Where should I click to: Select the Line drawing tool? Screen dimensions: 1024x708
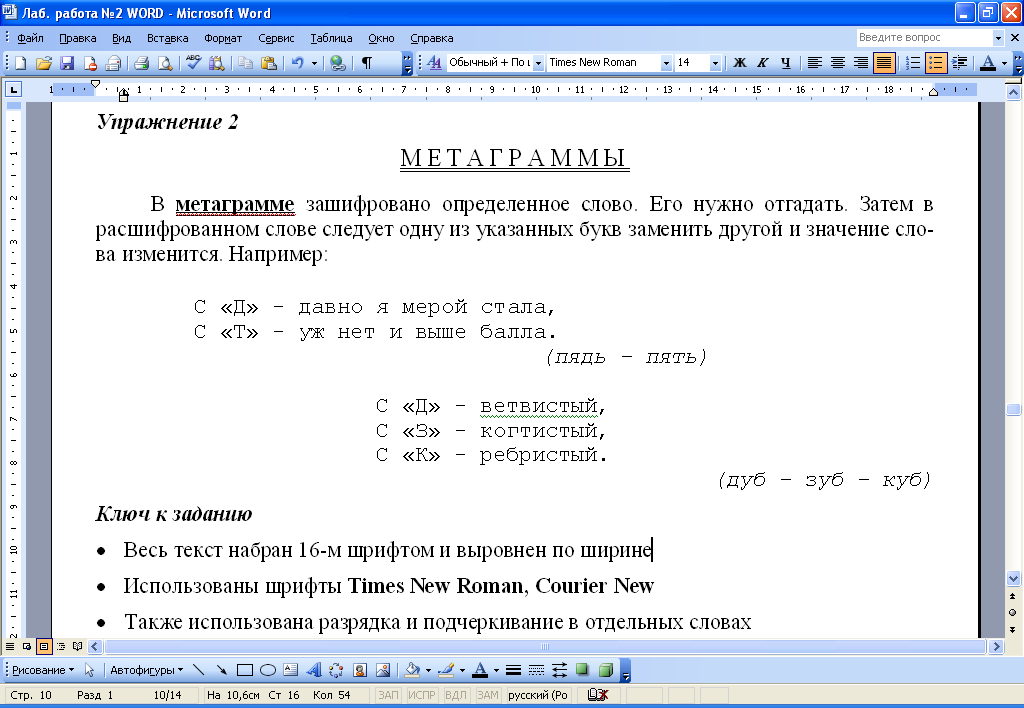point(199,670)
